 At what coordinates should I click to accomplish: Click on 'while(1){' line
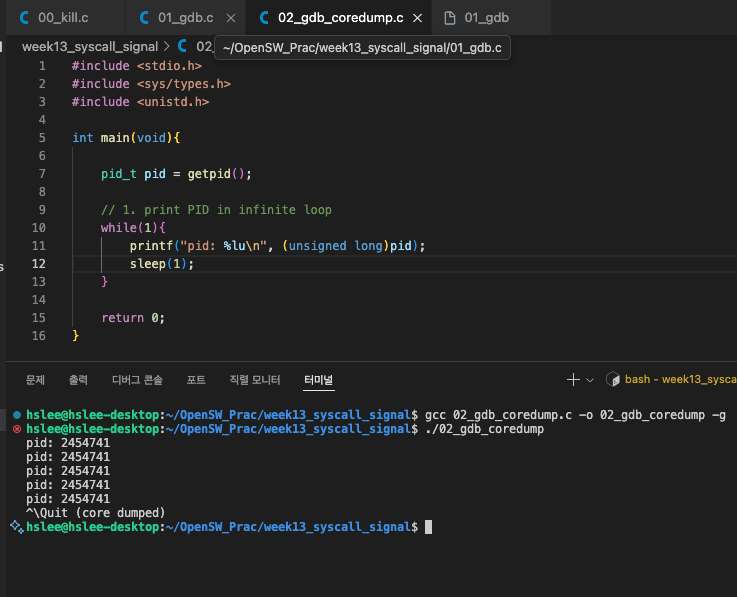[x=133, y=228]
